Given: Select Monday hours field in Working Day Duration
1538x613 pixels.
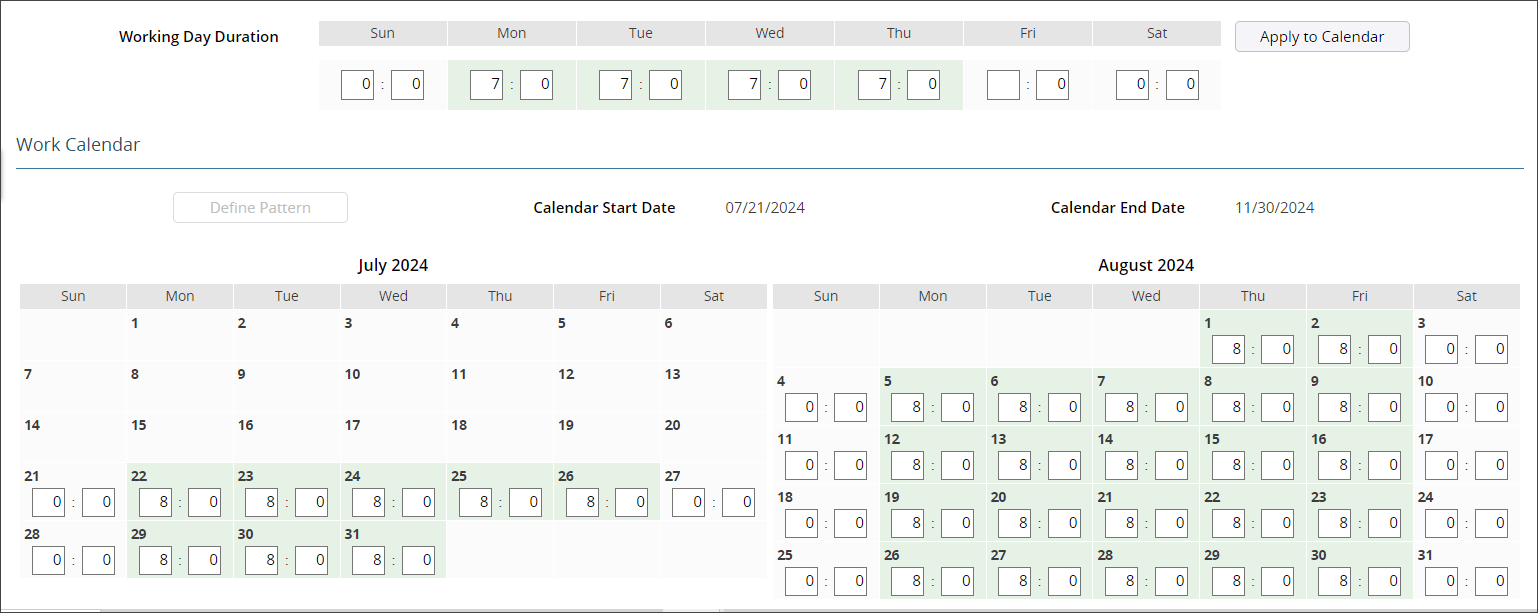Looking at the screenshot, I should pos(487,85).
